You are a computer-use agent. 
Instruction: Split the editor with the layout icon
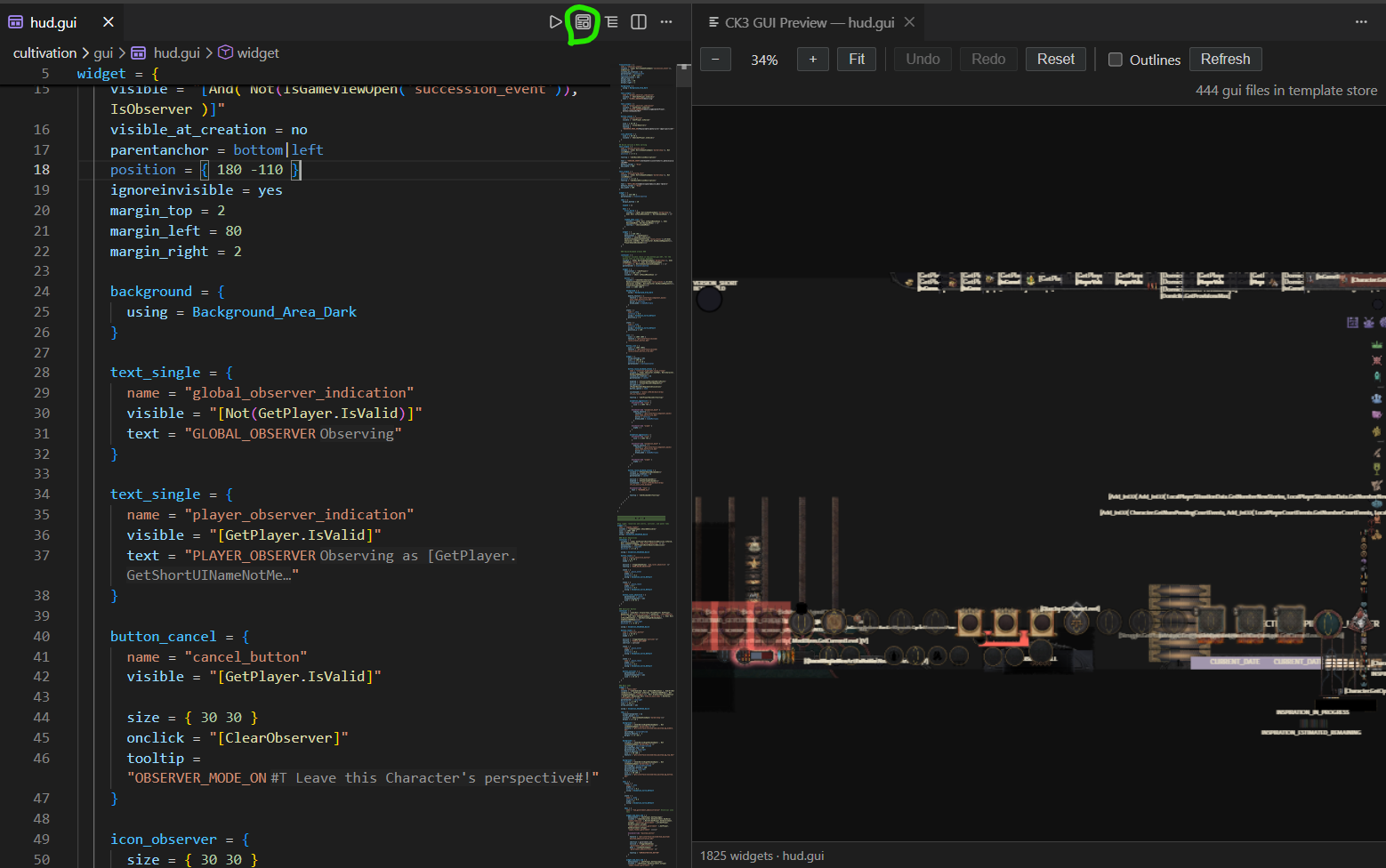coord(639,22)
